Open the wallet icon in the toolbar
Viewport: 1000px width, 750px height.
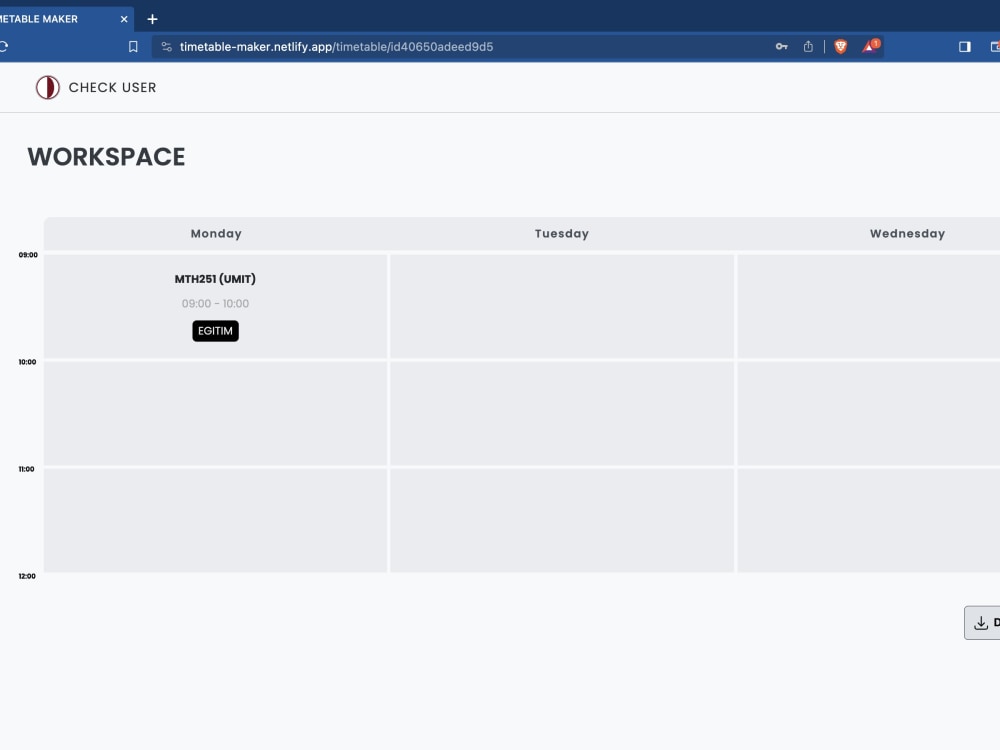point(995,47)
